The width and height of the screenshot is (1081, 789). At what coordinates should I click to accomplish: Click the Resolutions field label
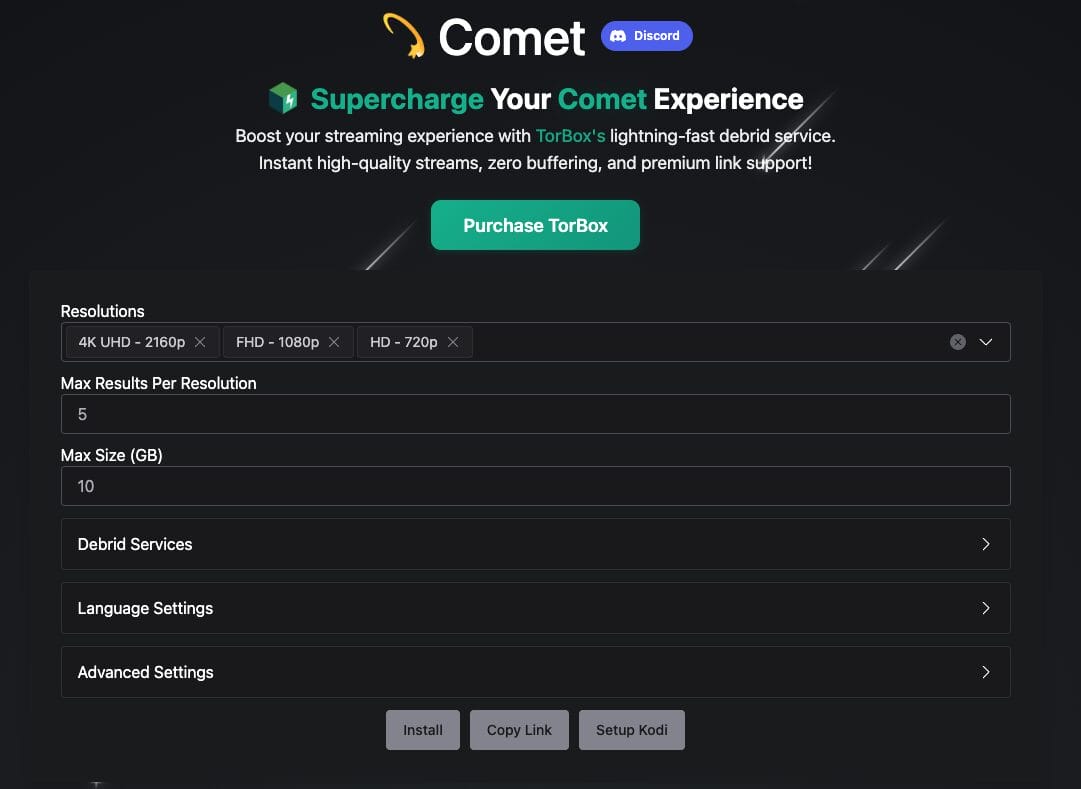103,311
